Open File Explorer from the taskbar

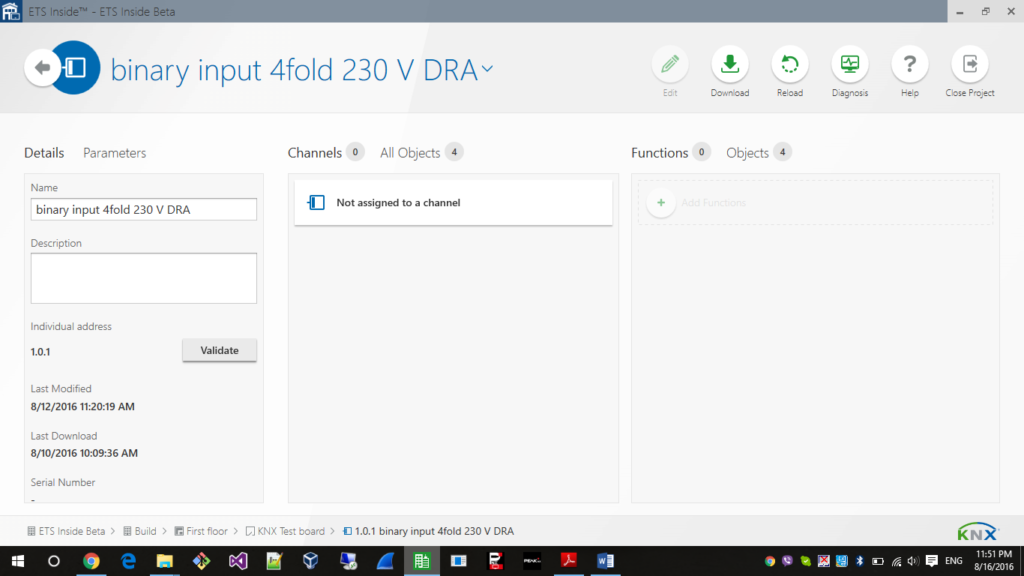[x=165, y=561]
